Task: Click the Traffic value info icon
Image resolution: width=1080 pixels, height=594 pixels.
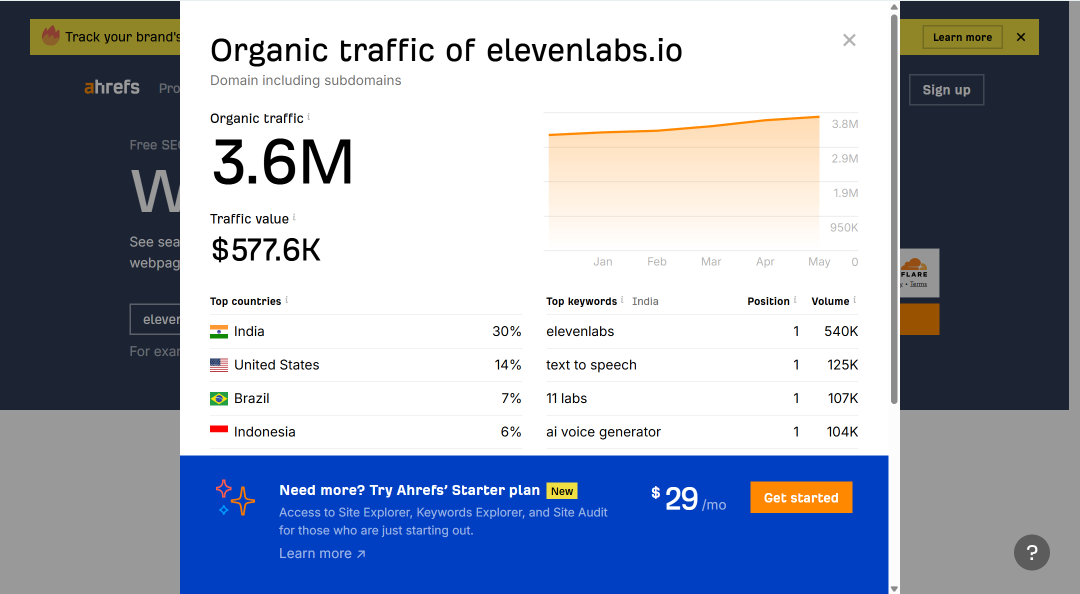Action: 294,217
